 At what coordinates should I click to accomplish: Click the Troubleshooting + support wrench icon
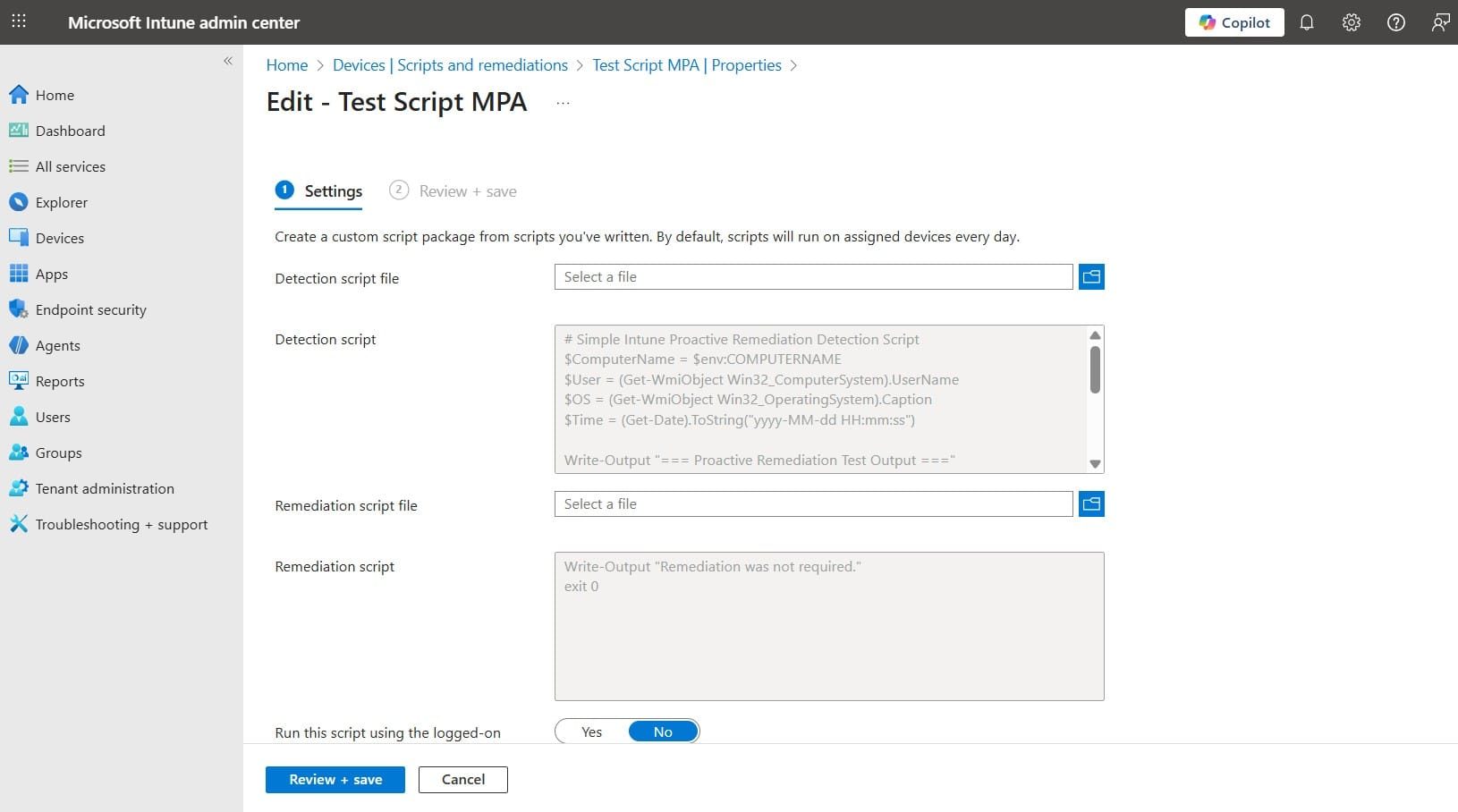(19, 524)
